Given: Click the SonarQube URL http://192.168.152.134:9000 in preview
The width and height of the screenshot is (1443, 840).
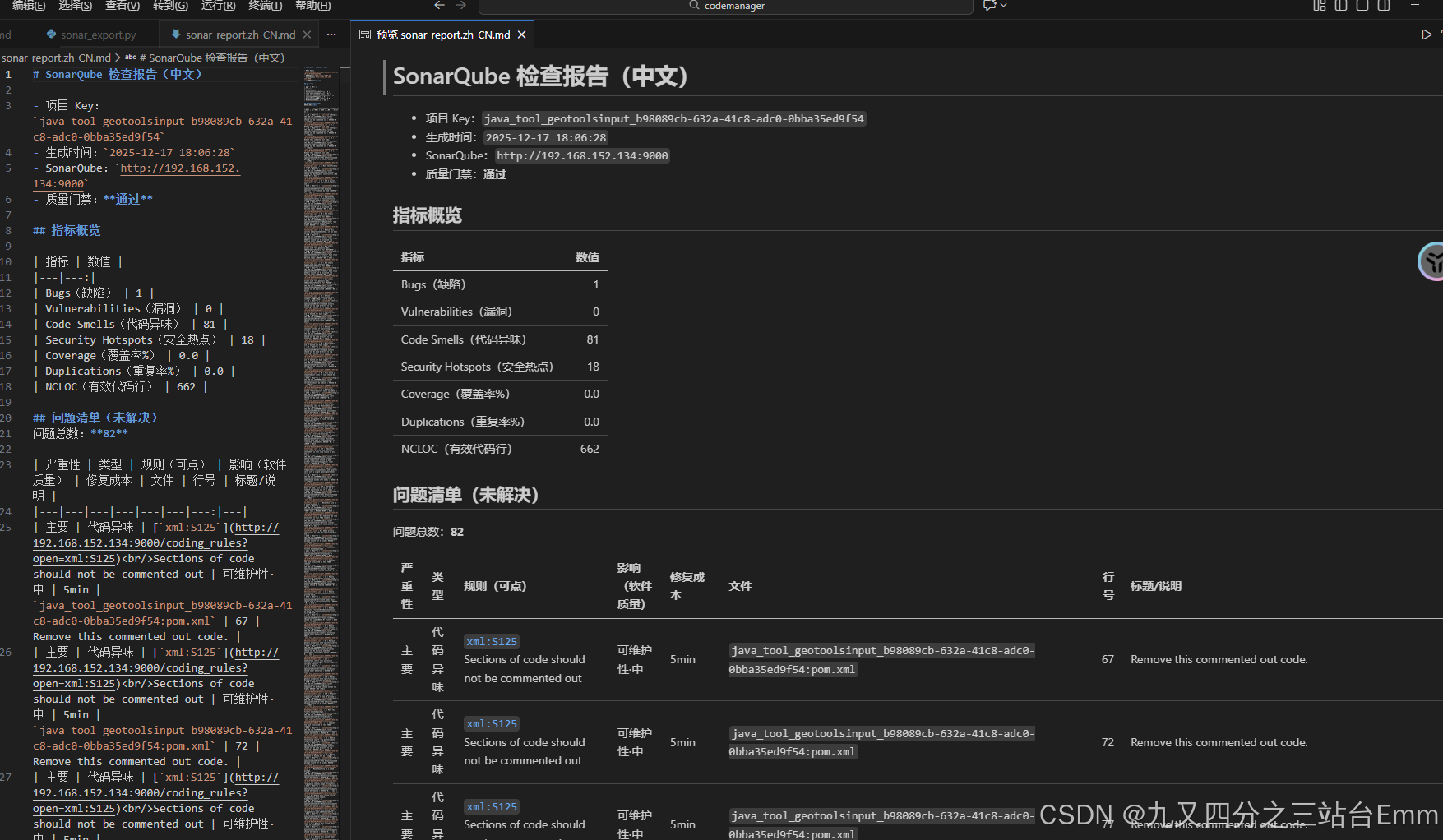Looking at the screenshot, I should [x=582, y=155].
